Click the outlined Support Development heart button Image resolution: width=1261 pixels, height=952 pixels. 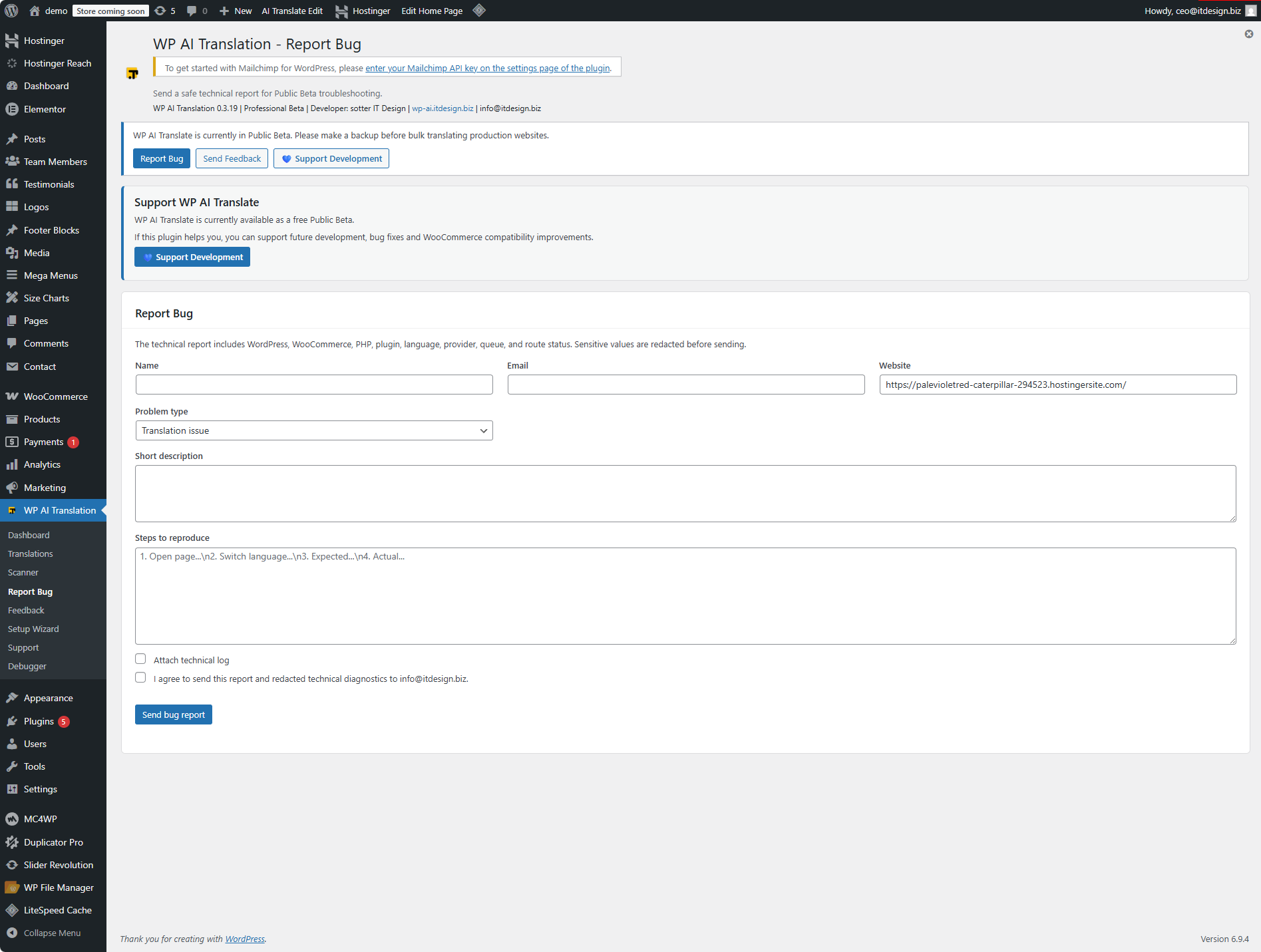point(331,158)
